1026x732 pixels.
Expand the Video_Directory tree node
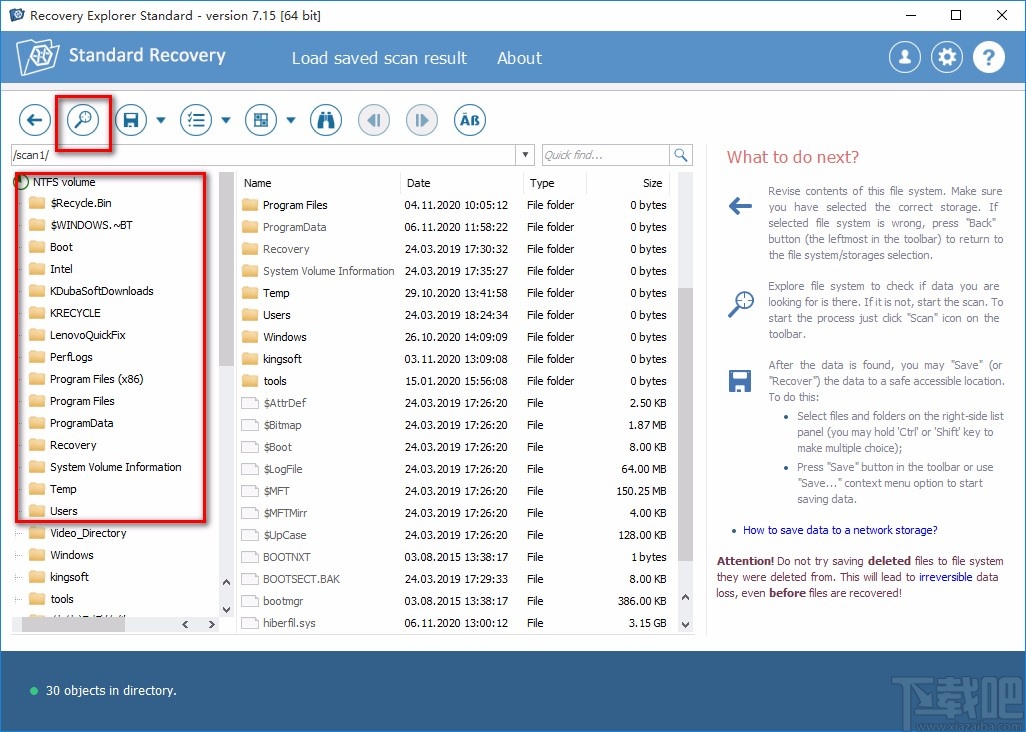[x=19, y=533]
